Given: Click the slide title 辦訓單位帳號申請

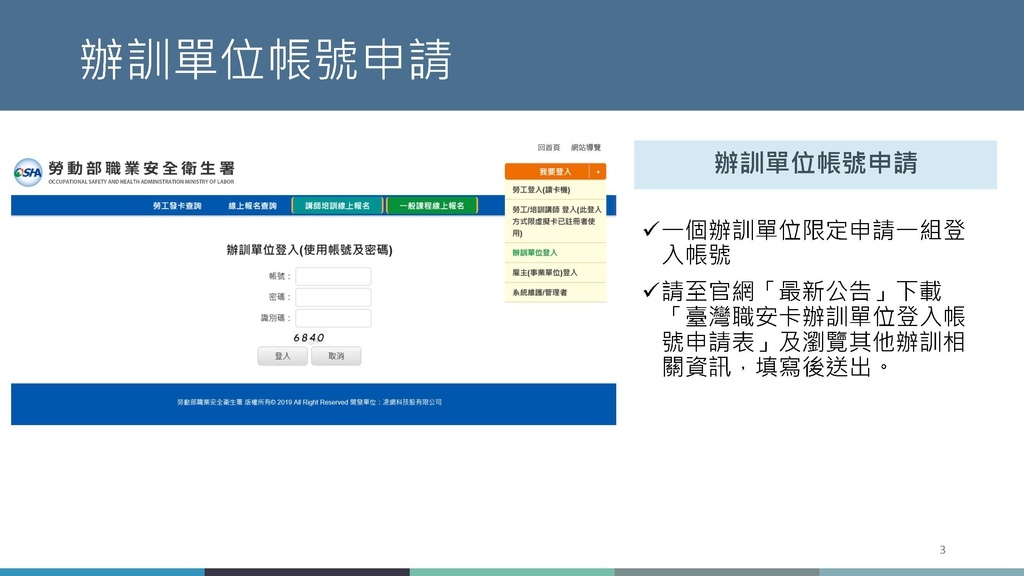Looking at the screenshot, I should click(266, 60).
